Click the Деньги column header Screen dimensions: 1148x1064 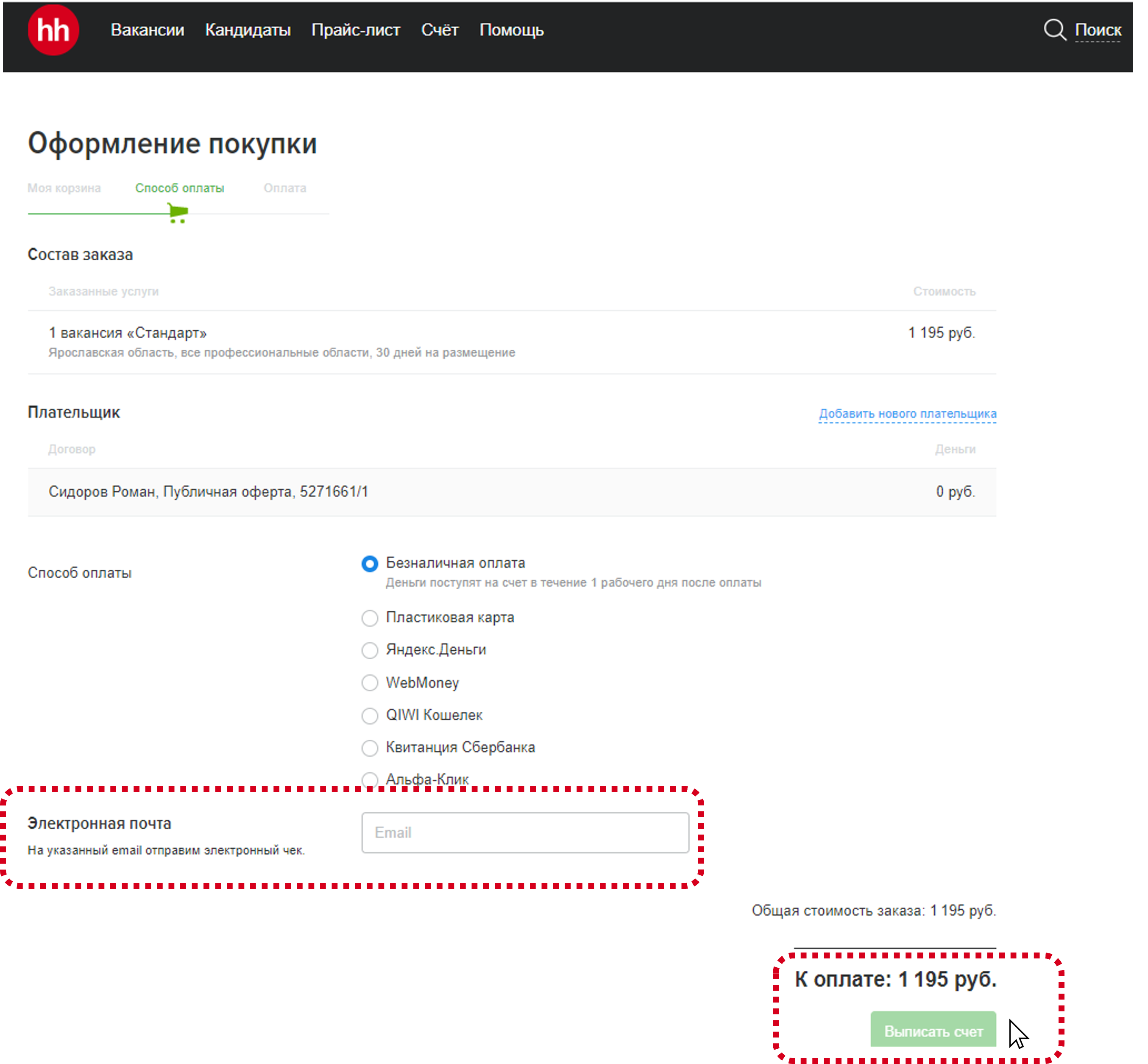(955, 449)
